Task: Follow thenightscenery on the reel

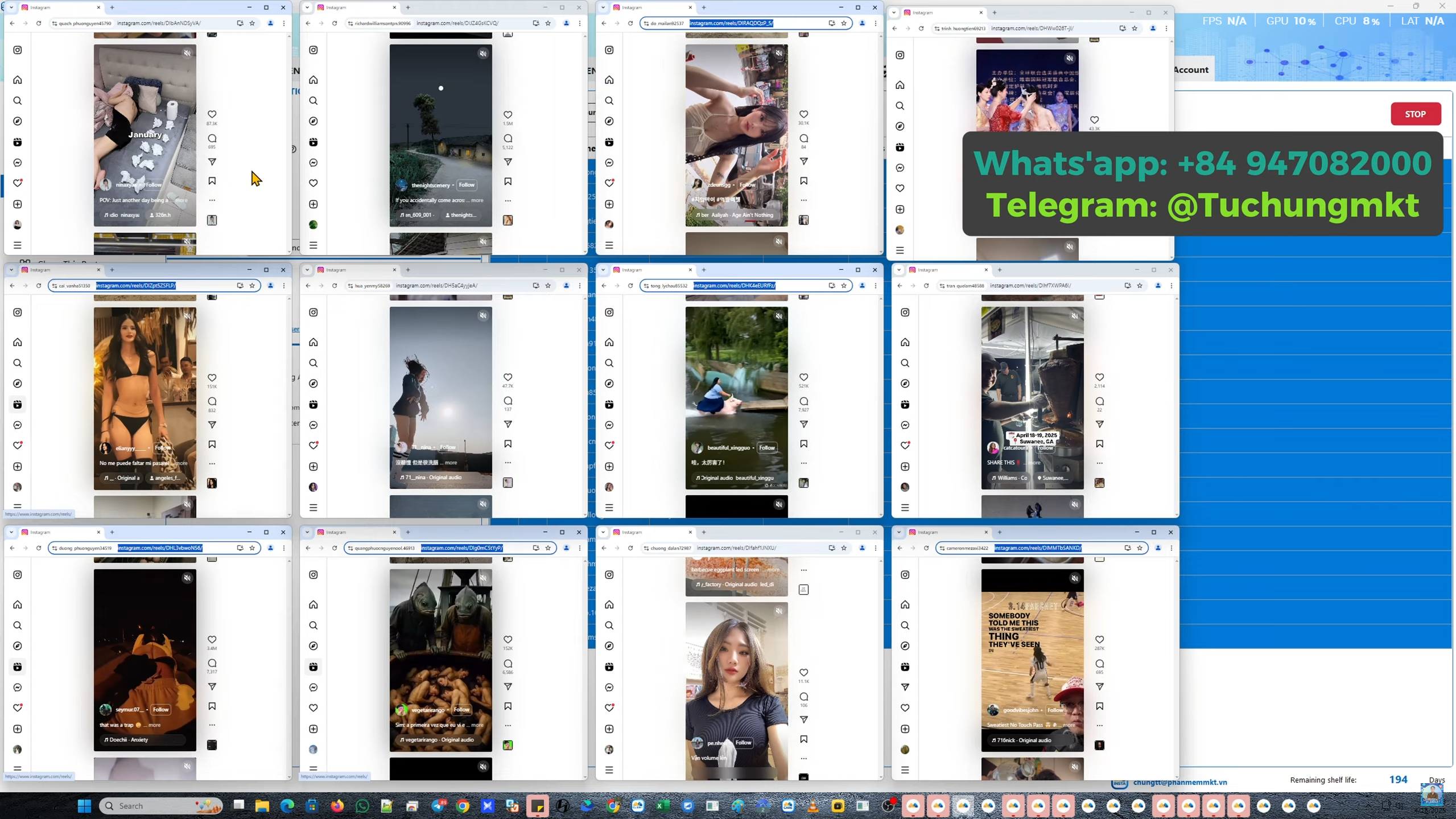Action: (x=467, y=185)
